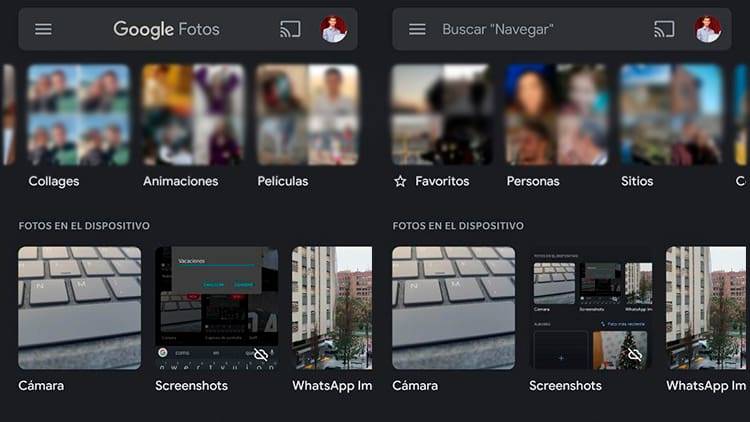Viewport: 750px width, 422px height.
Task: Open profile avatar beside the search bar
Action: click(708, 30)
